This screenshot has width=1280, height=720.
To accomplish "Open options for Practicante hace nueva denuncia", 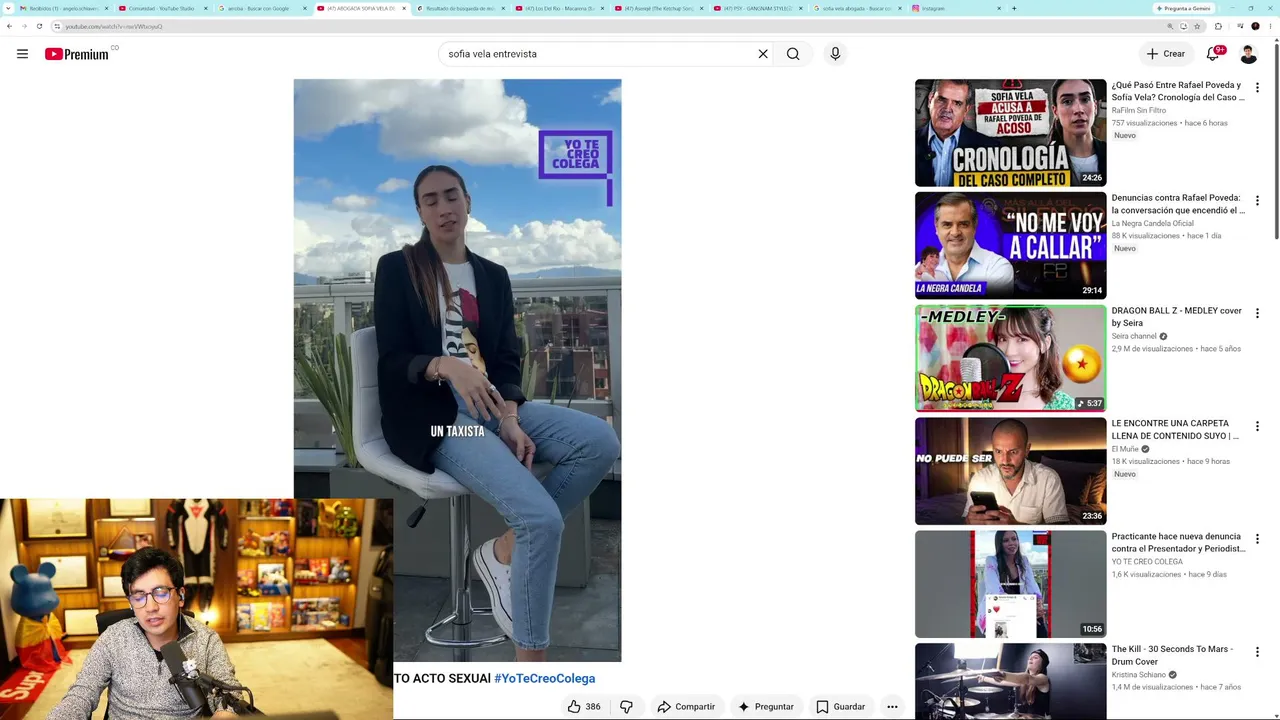I will [1257, 540].
